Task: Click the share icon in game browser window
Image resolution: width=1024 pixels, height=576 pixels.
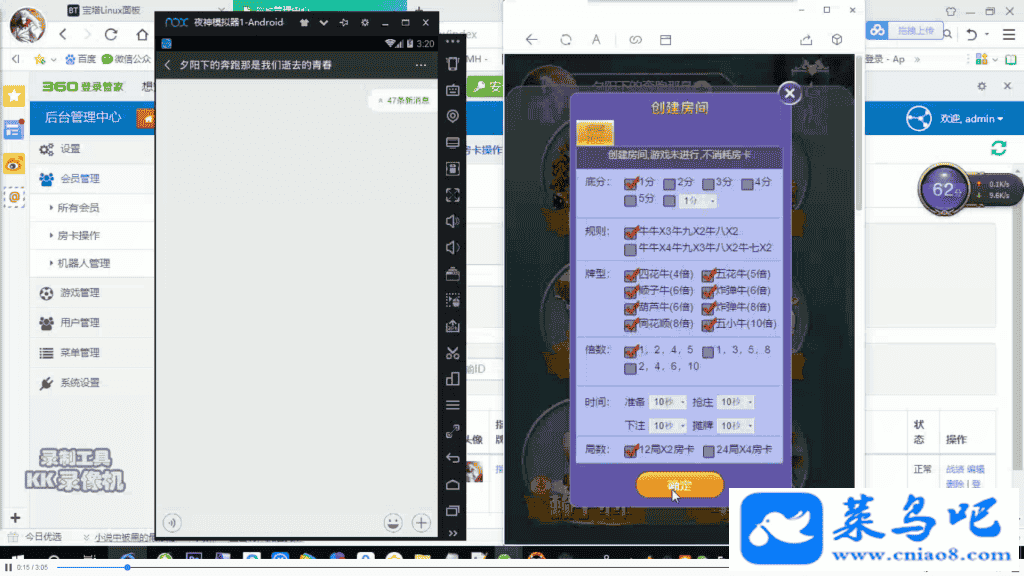Action: tap(806, 40)
